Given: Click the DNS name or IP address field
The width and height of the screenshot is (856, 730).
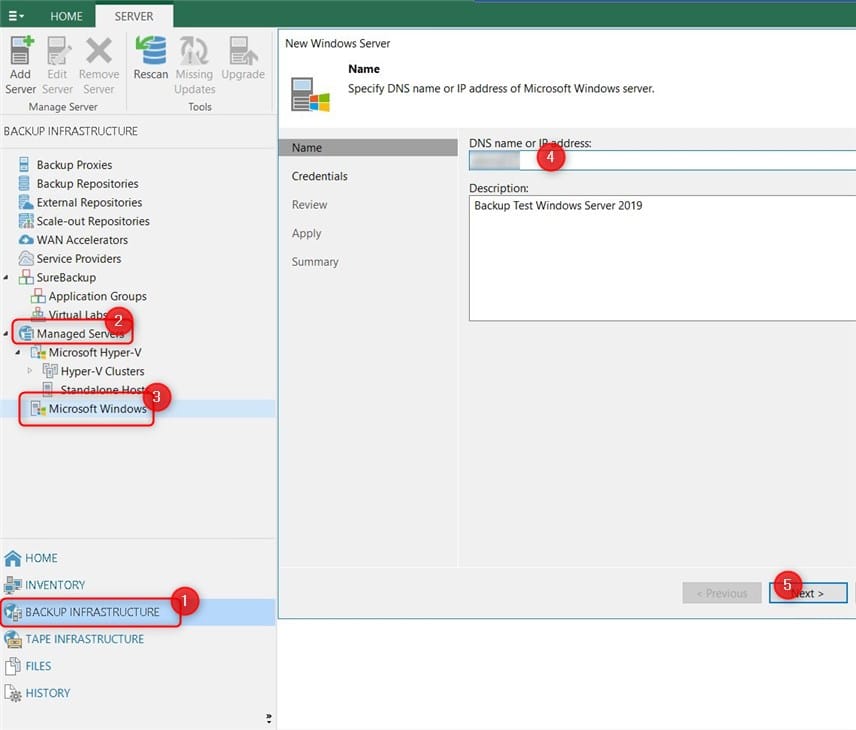Looking at the screenshot, I should click(x=662, y=160).
